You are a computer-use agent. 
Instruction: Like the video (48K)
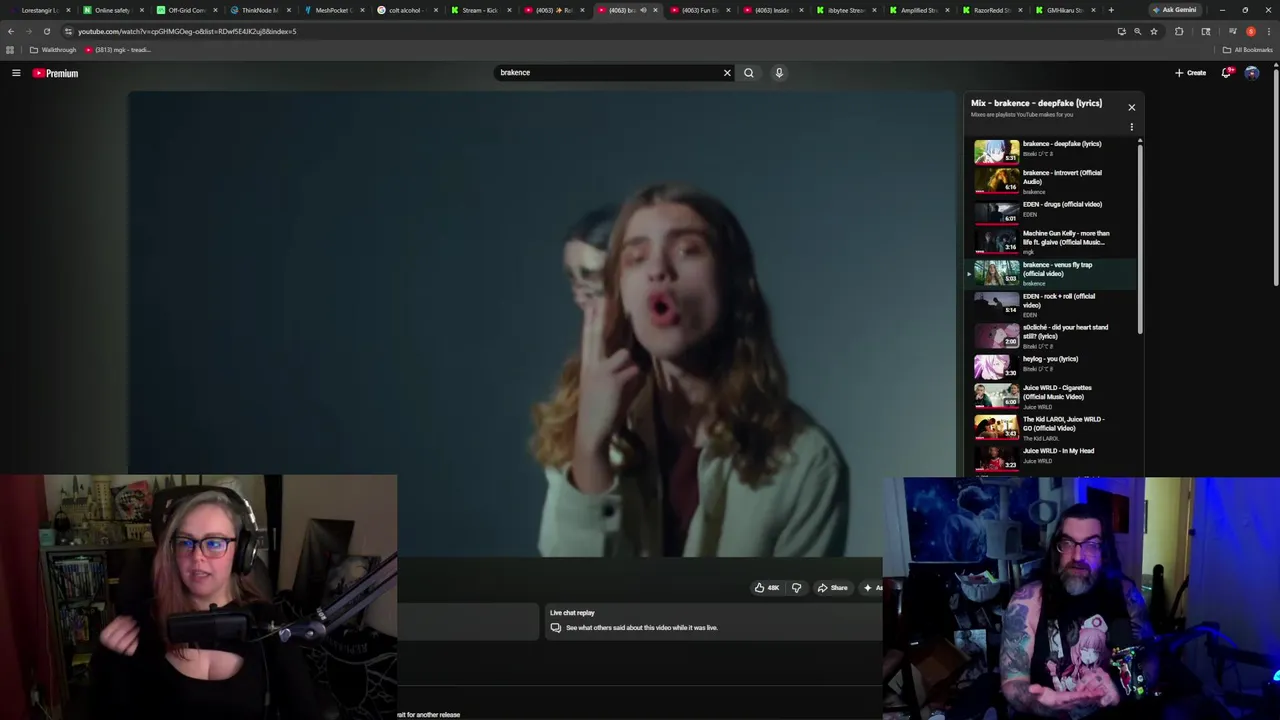point(767,588)
